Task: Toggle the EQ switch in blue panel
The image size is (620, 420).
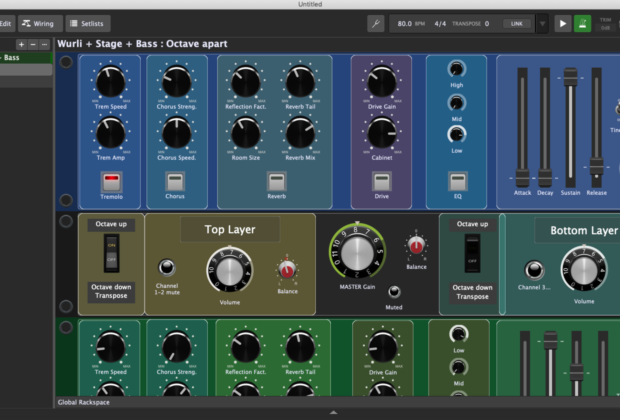Action: [457, 182]
